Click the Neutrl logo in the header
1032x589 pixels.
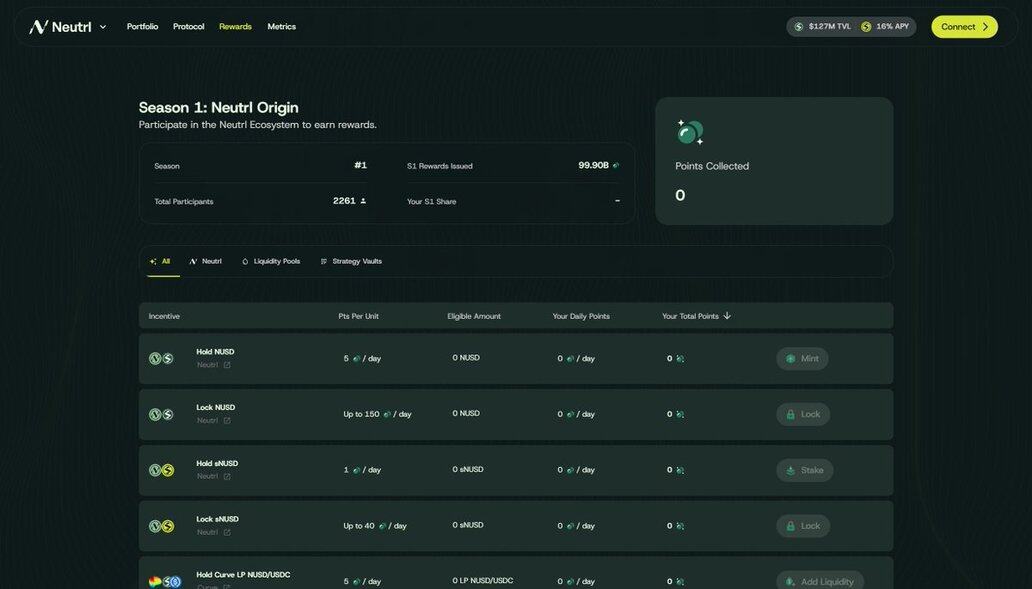[60, 27]
